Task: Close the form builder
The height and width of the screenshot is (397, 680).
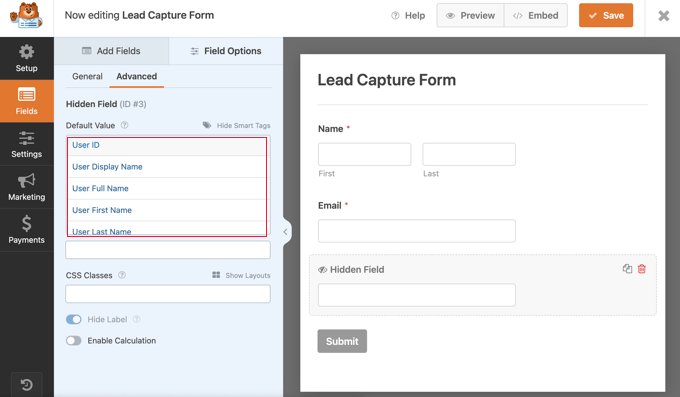Action: point(664,16)
